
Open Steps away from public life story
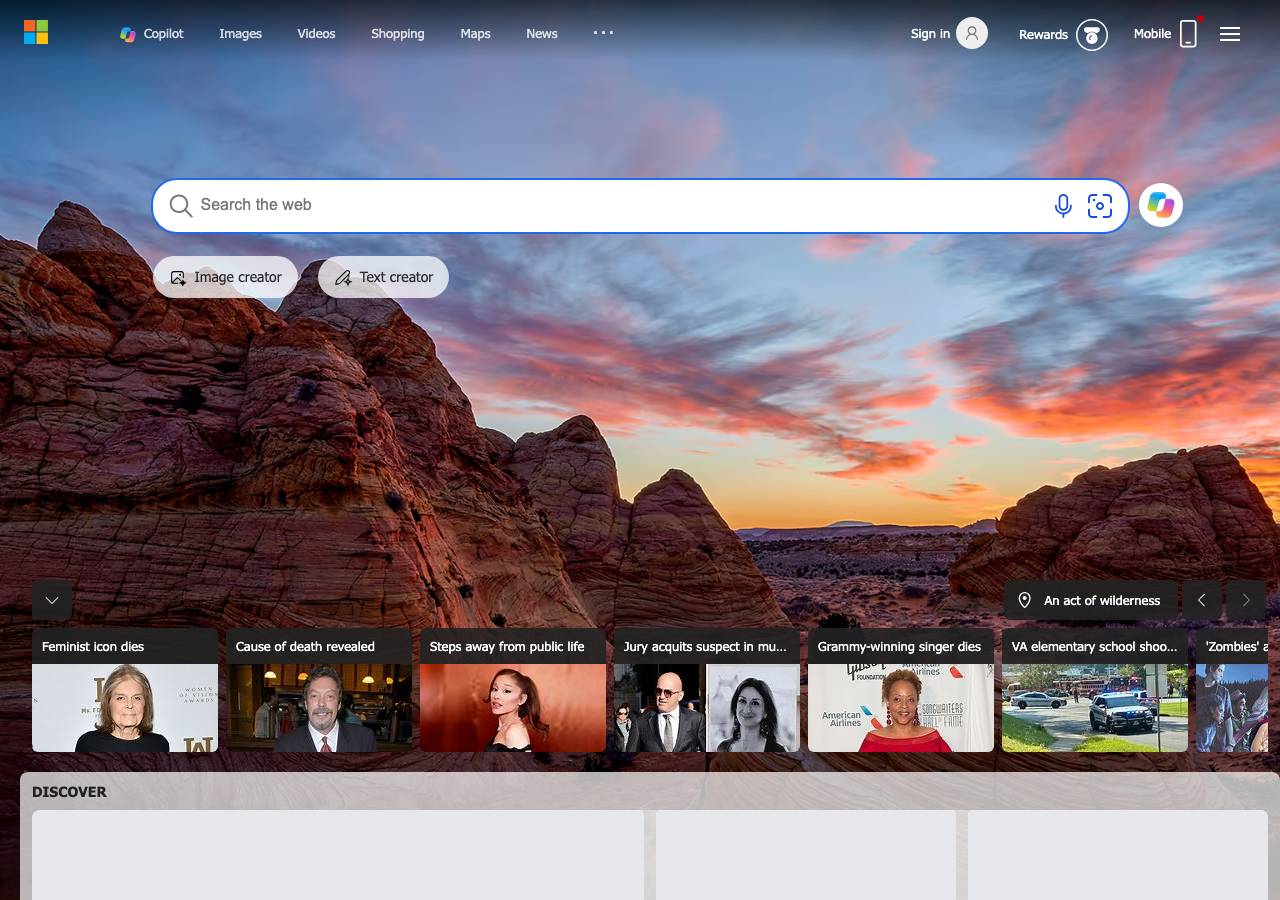coord(513,690)
